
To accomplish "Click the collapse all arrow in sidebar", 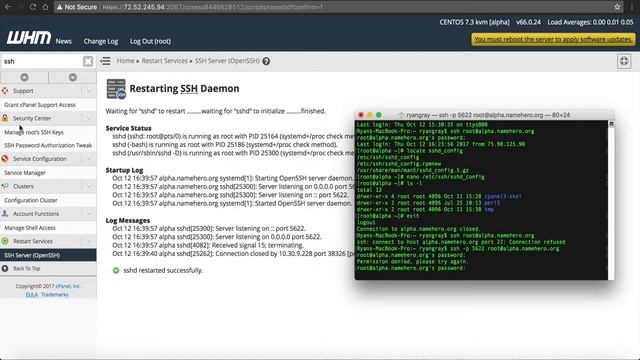I will click(24, 77).
